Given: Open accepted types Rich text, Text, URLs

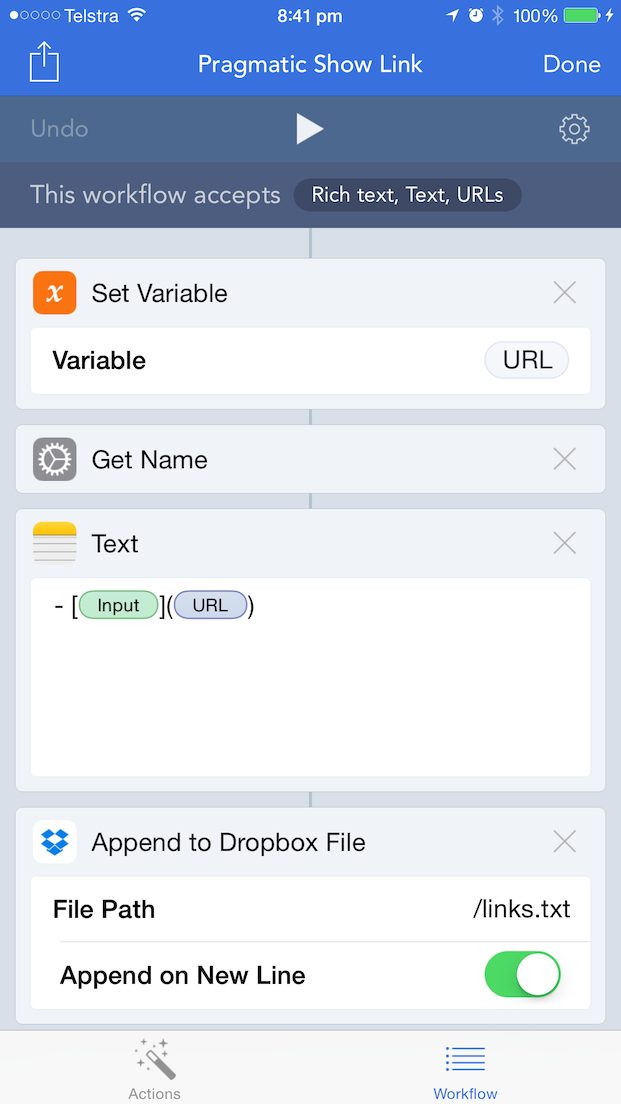Looking at the screenshot, I should (x=407, y=195).
